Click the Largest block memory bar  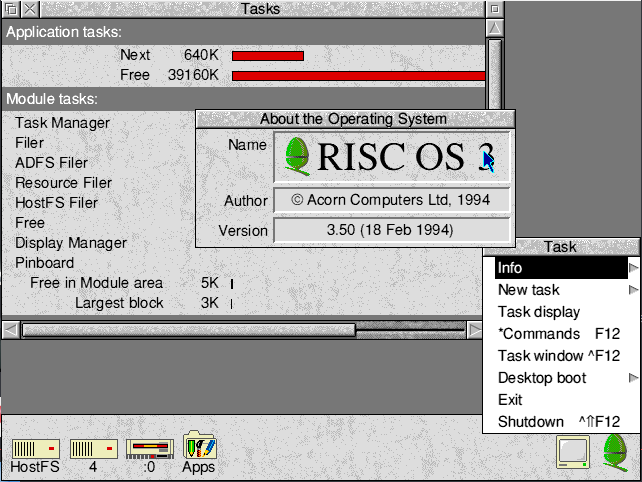tap(232, 303)
